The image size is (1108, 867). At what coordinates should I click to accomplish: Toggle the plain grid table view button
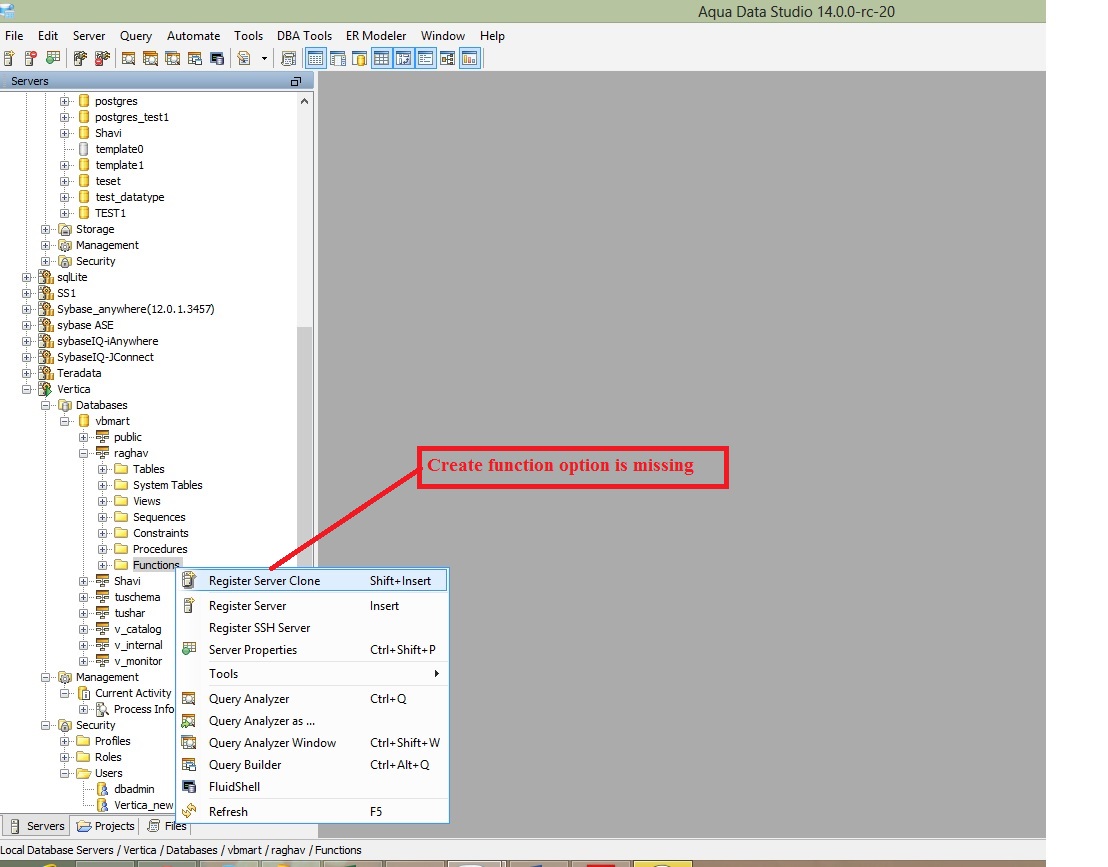[382, 59]
